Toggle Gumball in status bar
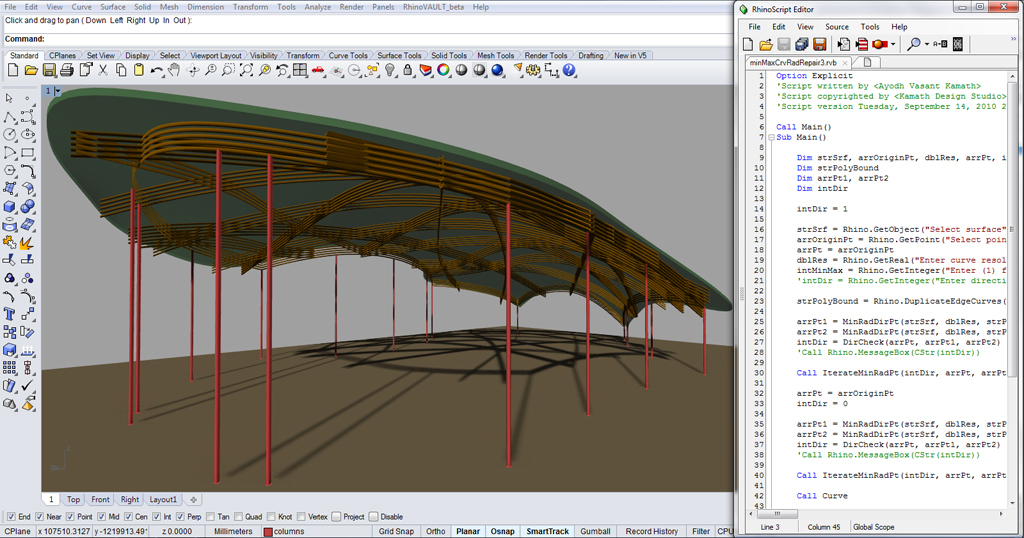1024x538 pixels. [596, 531]
